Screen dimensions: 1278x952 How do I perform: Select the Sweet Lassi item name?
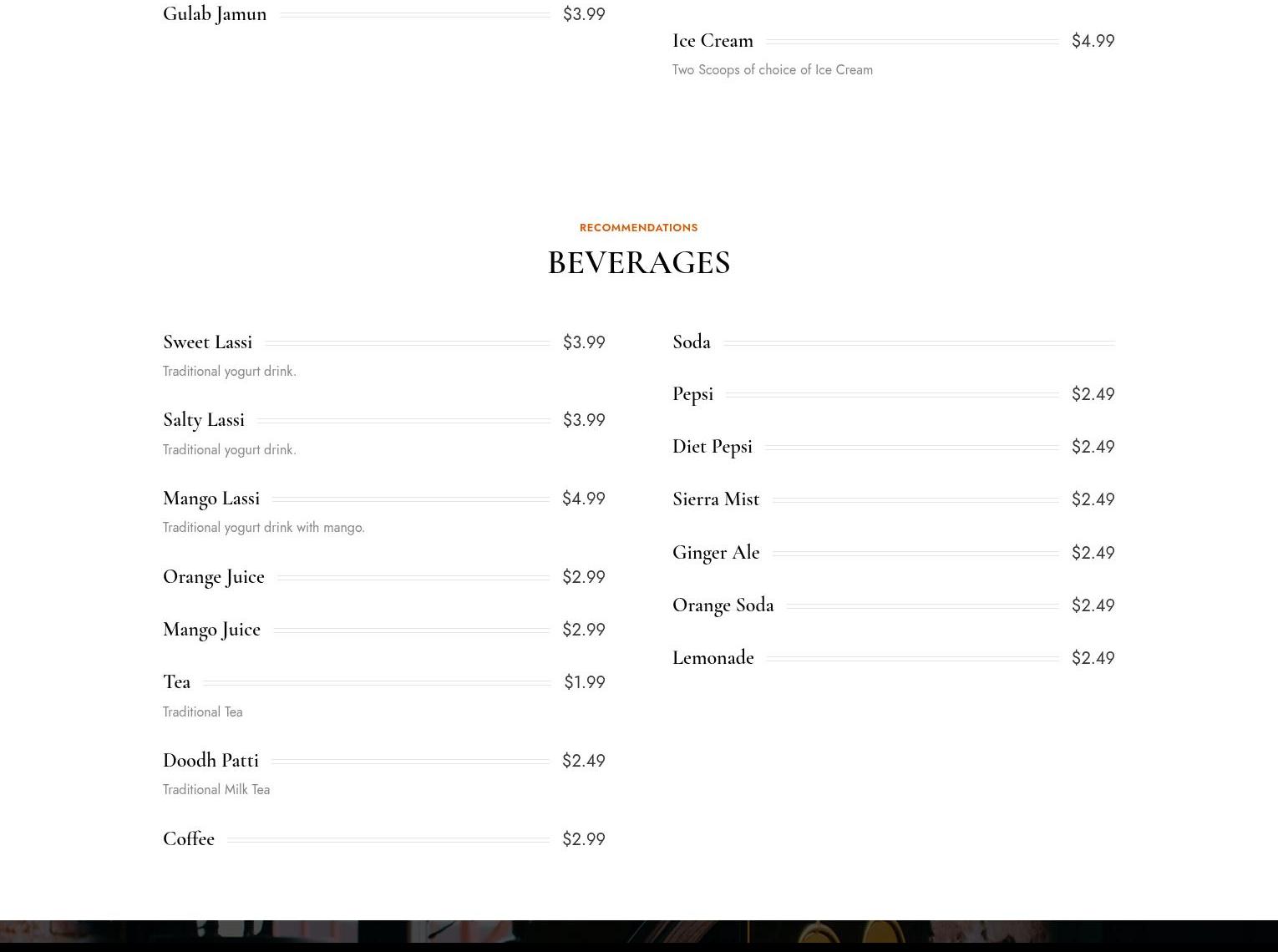coord(208,342)
